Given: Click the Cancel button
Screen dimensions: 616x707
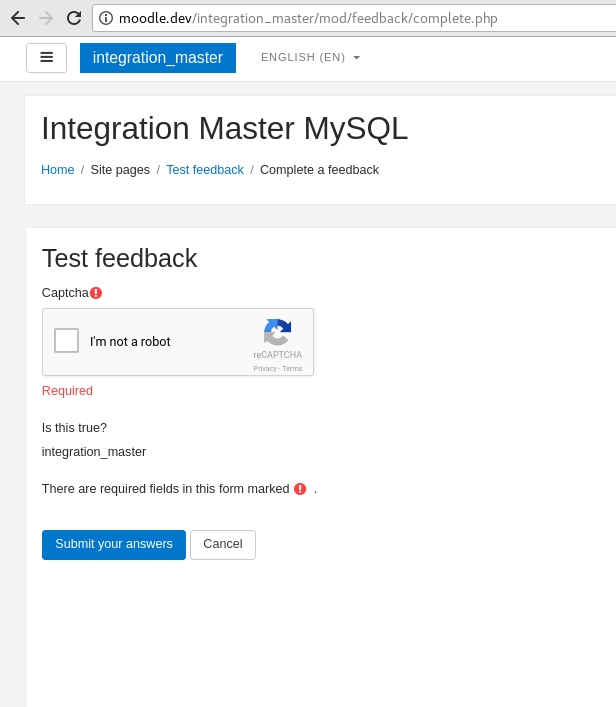Looking at the screenshot, I should 223,545.
